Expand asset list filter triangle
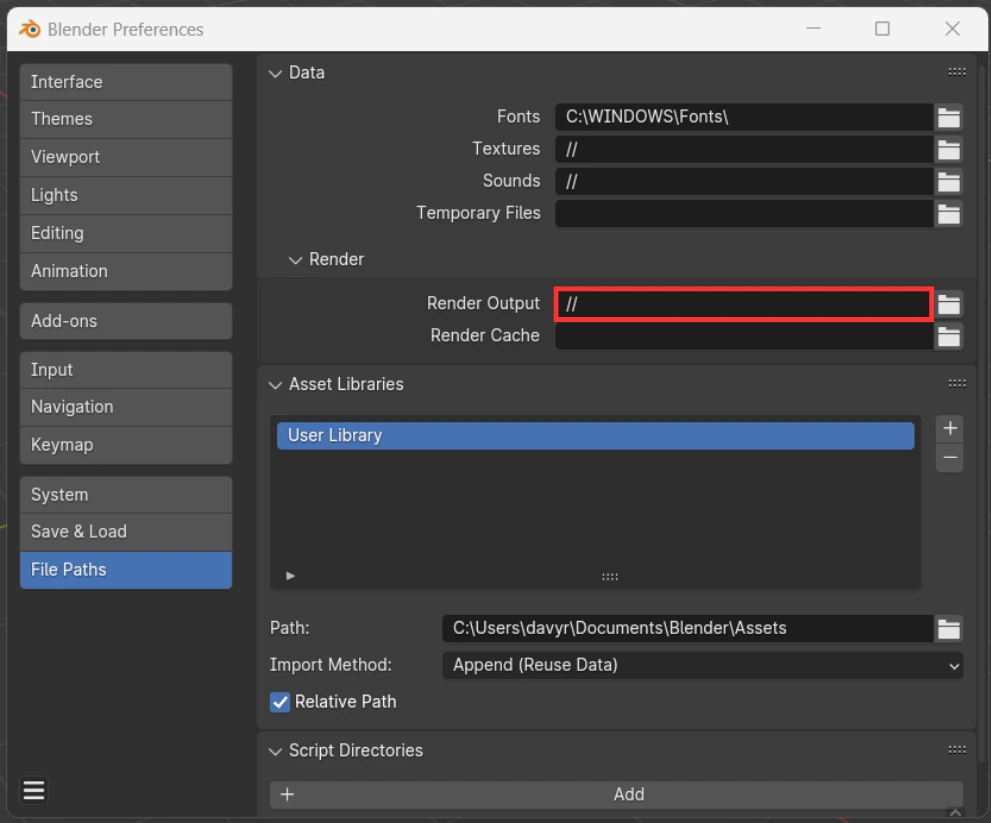Viewport: 991px width, 823px height. pyautogui.click(x=290, y=576)
